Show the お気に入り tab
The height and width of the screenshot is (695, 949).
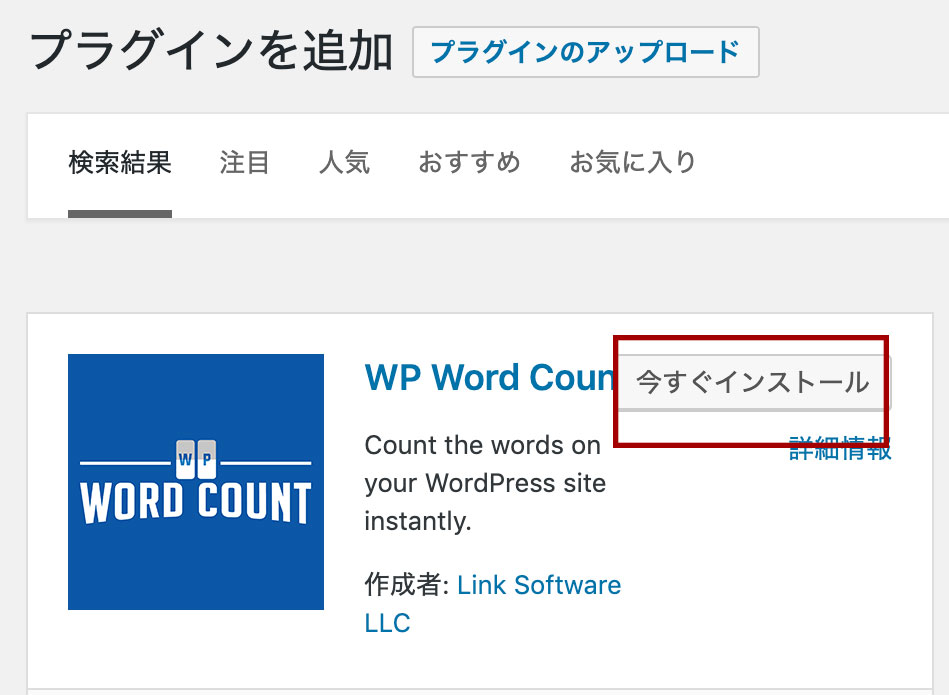coord(632,162)
